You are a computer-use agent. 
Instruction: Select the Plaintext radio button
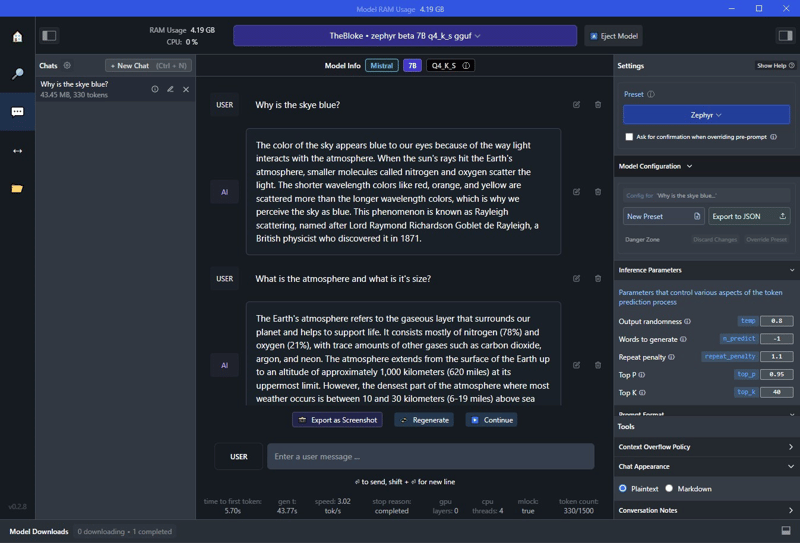(x=623, y=489)
